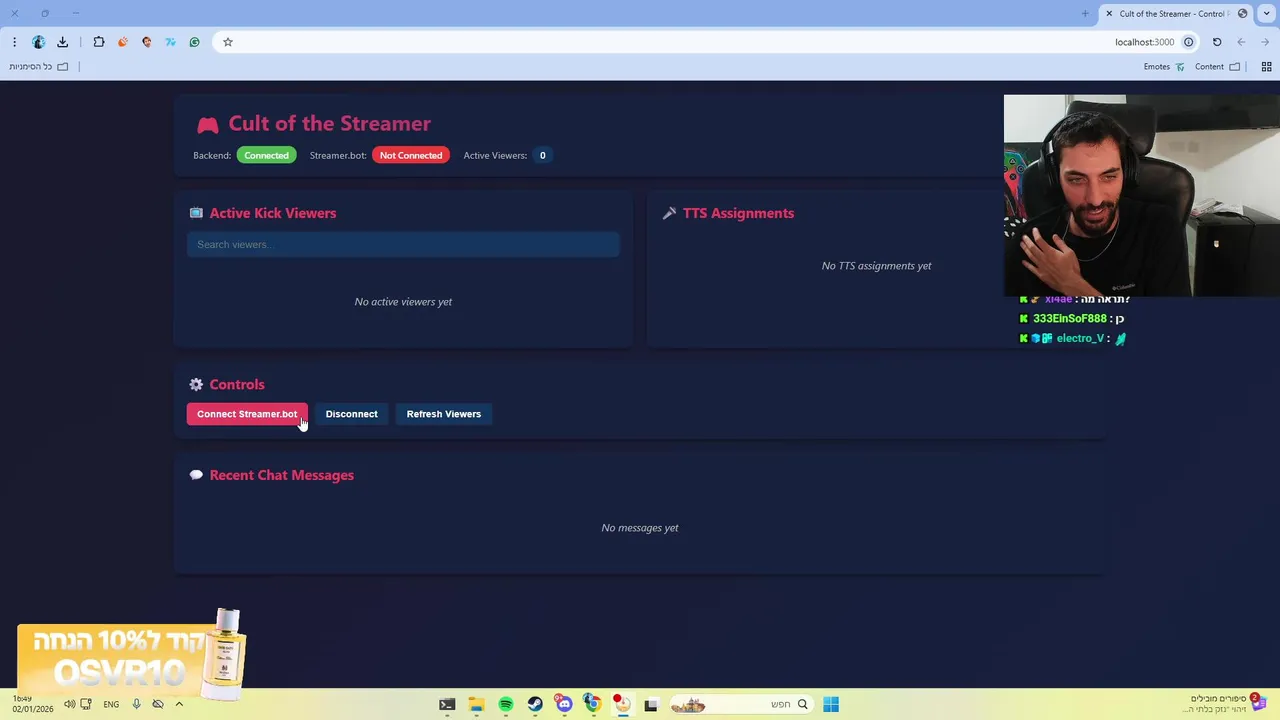Click the webcam overlay thumbnail
This screenshot has height=720, width=1280.
[1141, 196]
